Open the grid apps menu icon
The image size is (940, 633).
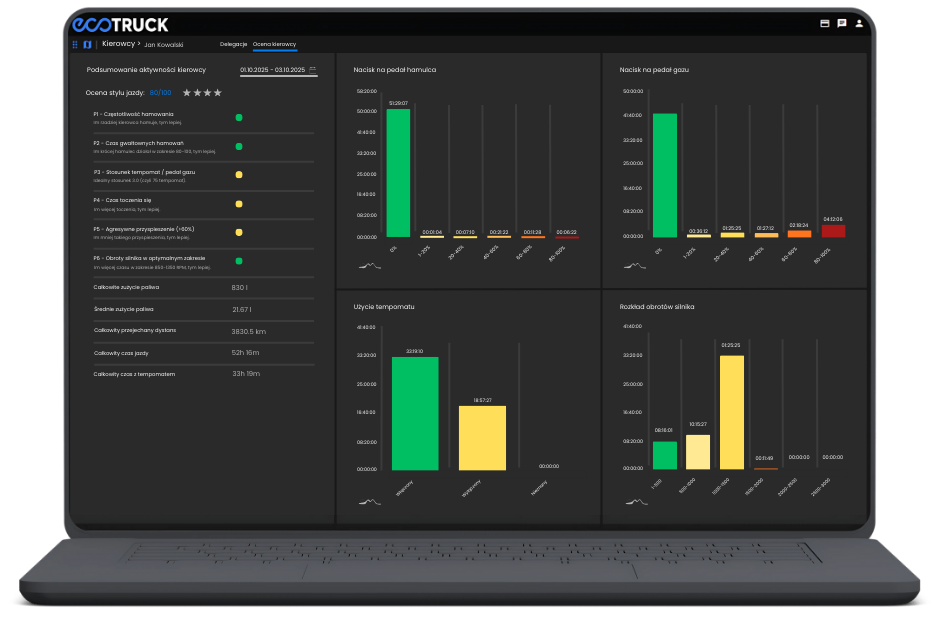75,44
